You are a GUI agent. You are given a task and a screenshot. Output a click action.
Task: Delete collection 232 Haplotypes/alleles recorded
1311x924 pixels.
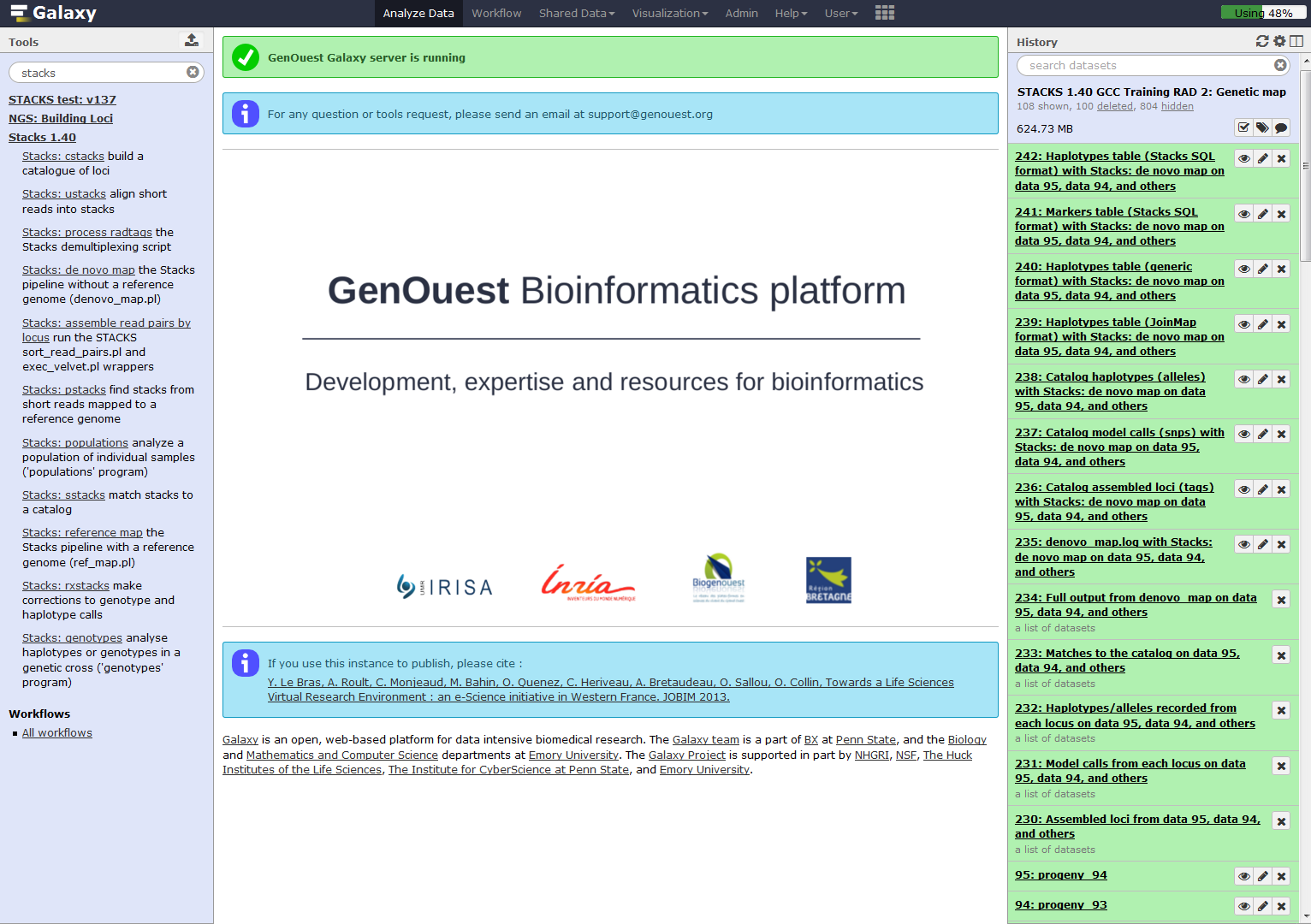point(1282,710)
